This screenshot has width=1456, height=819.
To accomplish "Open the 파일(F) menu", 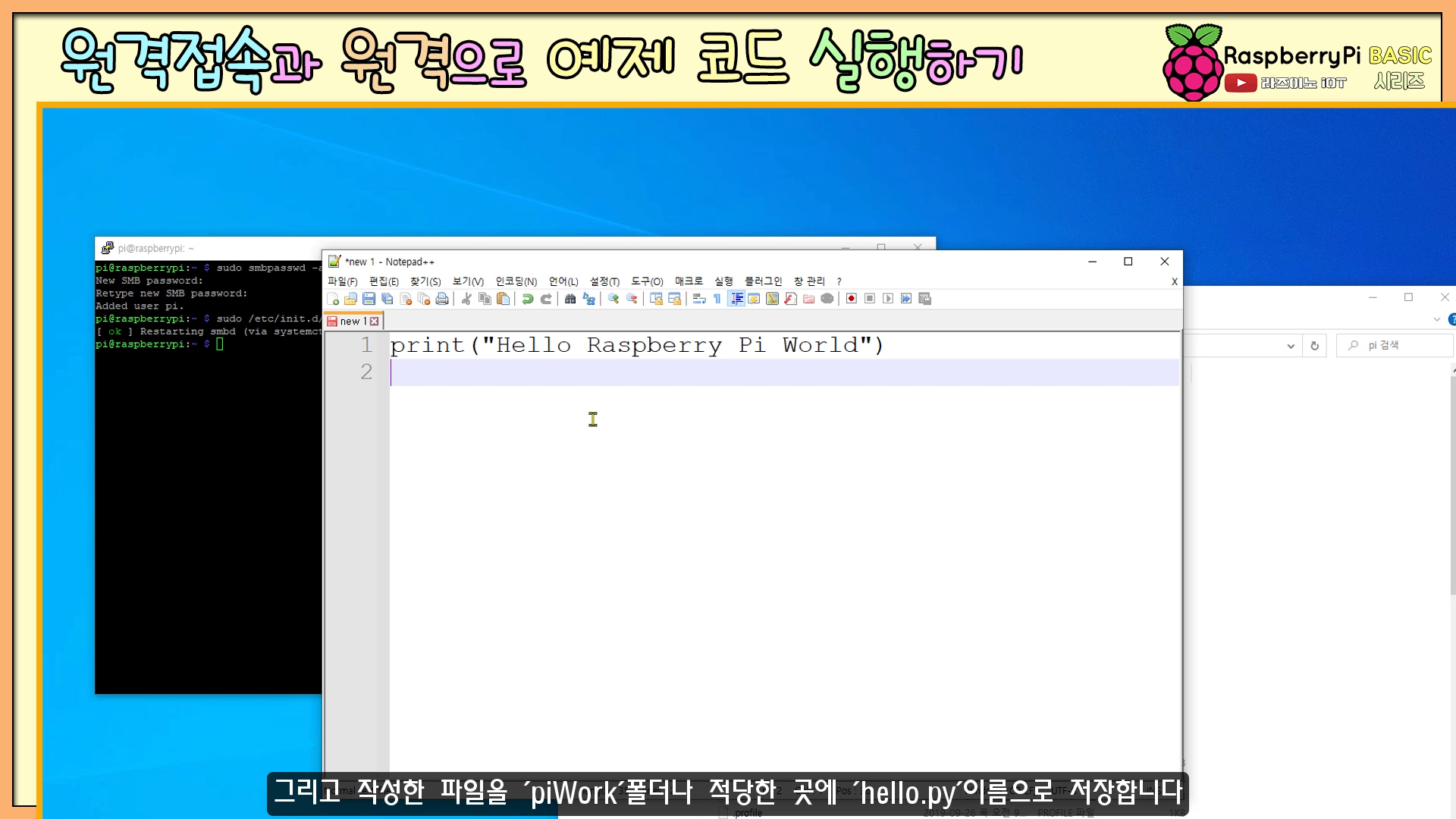I will pyautogui.click(x=342, y=281).
